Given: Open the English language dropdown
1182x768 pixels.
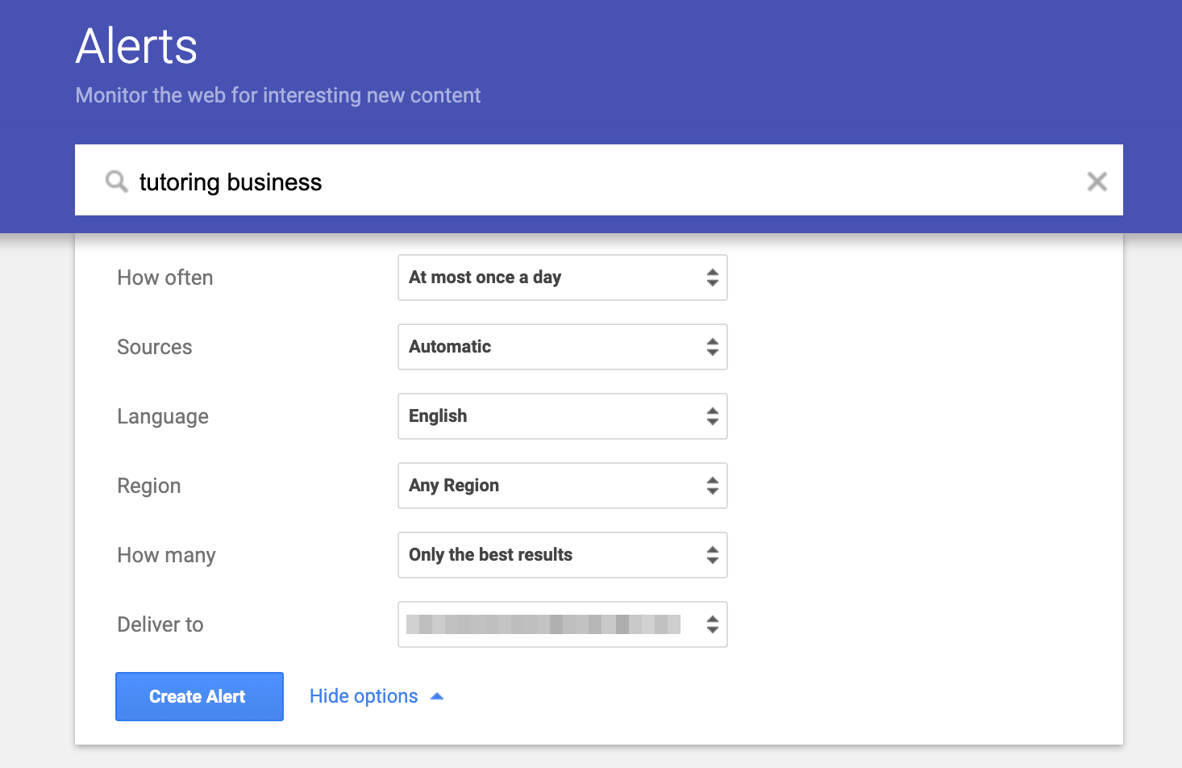Looking at the screenshot, I should click(560, 416).
